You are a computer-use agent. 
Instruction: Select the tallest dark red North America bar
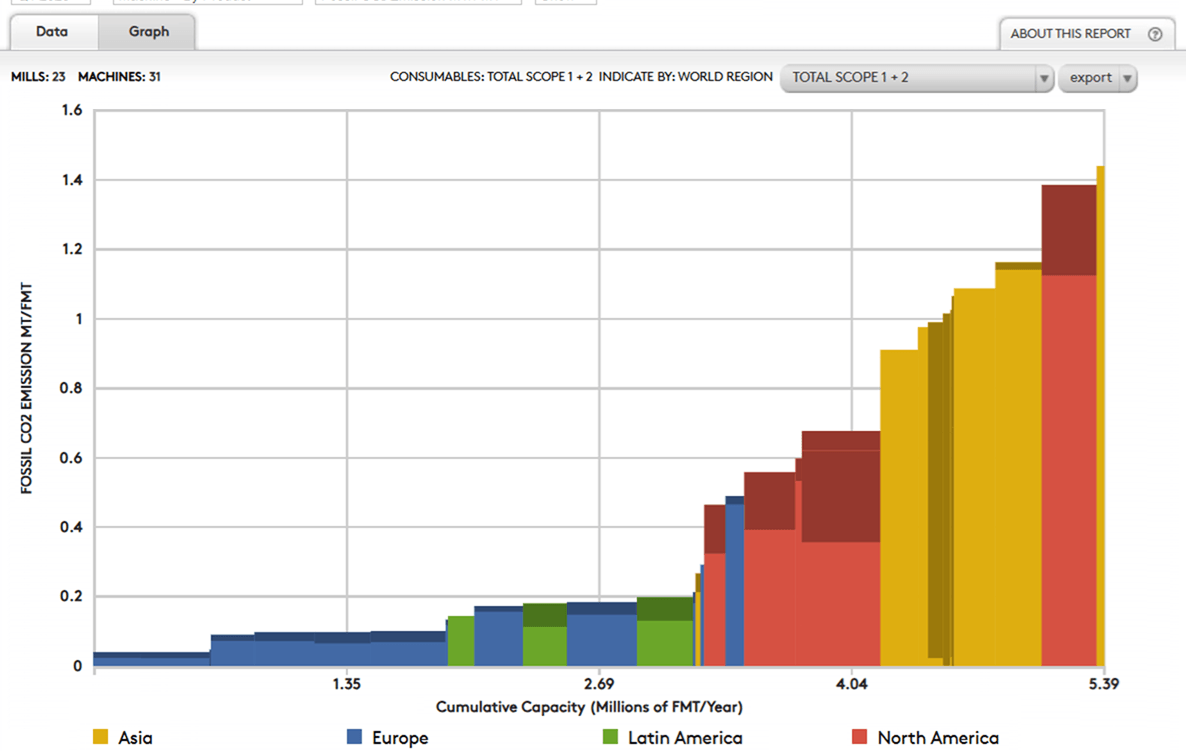pyautogui.click(x=1068, y=230)
